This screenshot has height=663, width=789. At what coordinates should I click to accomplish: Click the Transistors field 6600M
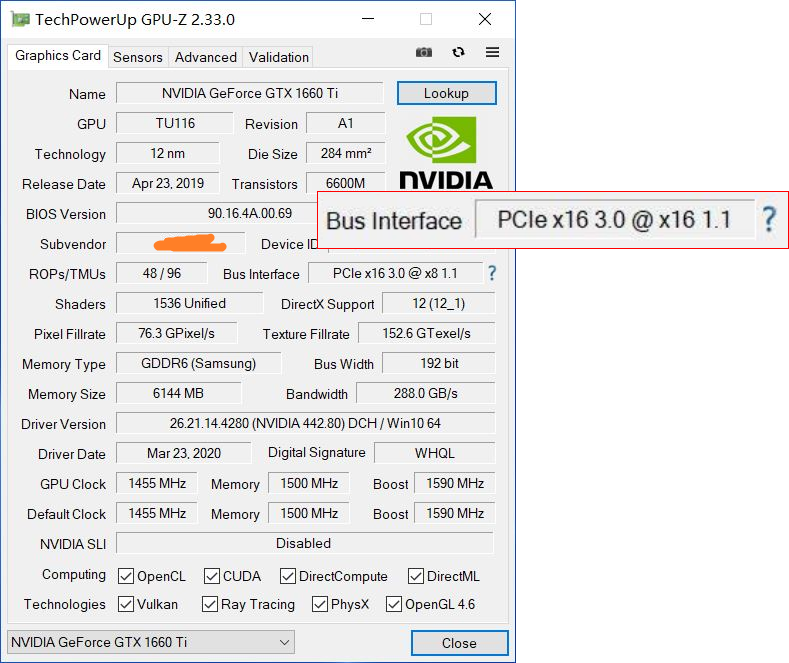[345, 183]
